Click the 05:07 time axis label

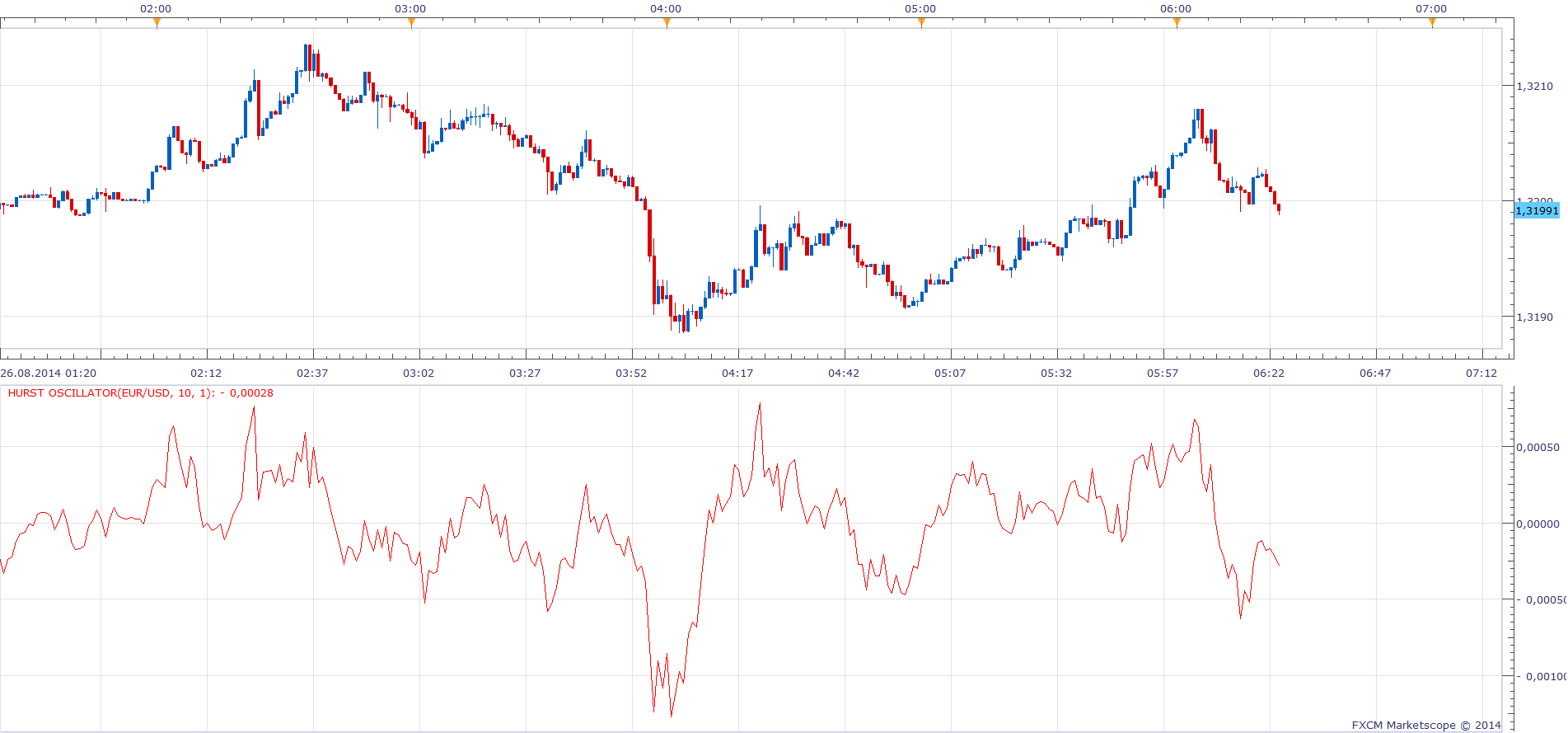[x=950, y=373]
